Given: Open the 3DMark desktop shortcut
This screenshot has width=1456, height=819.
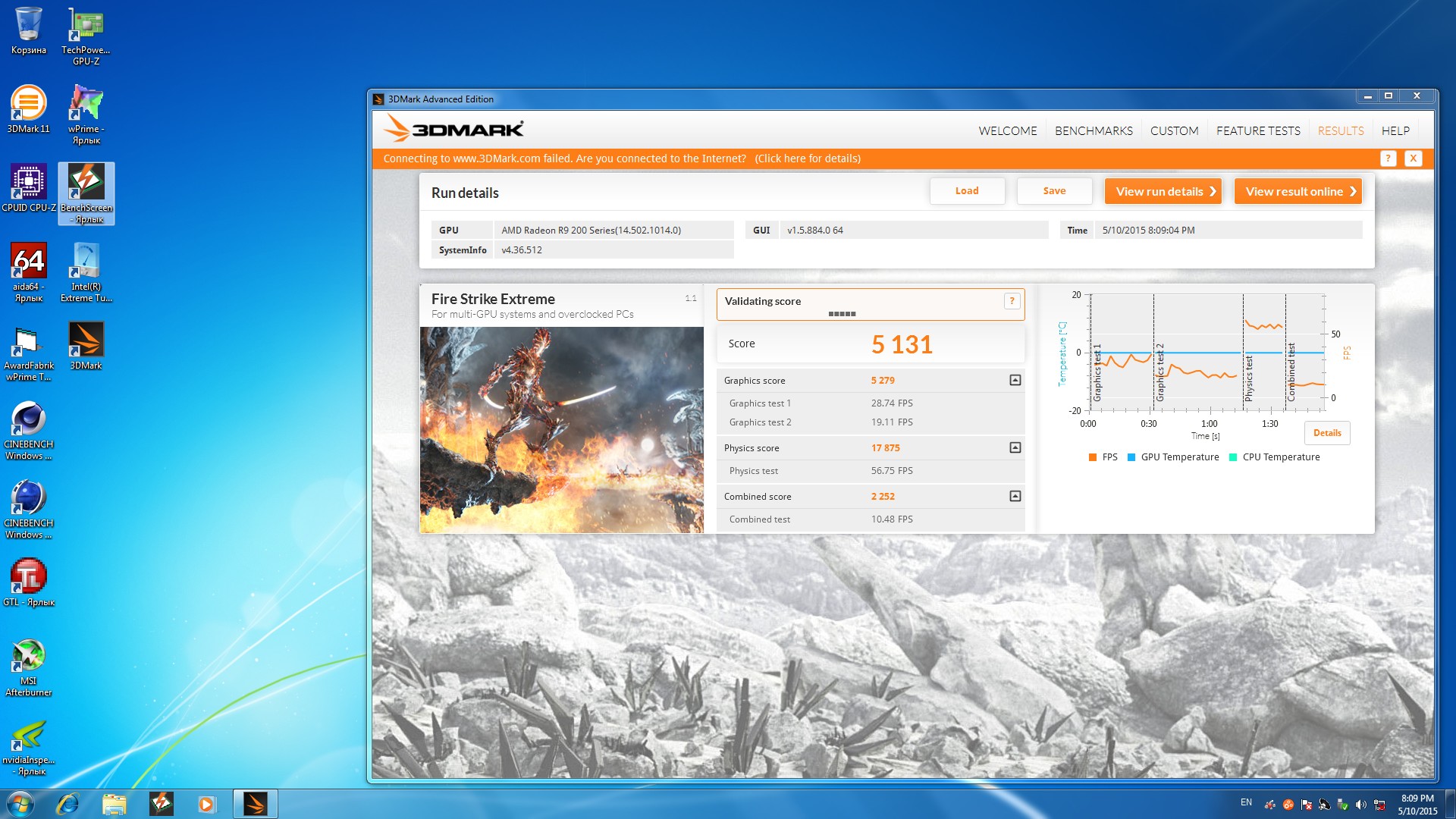Looking at the screenshot, I should pos(86,347).
